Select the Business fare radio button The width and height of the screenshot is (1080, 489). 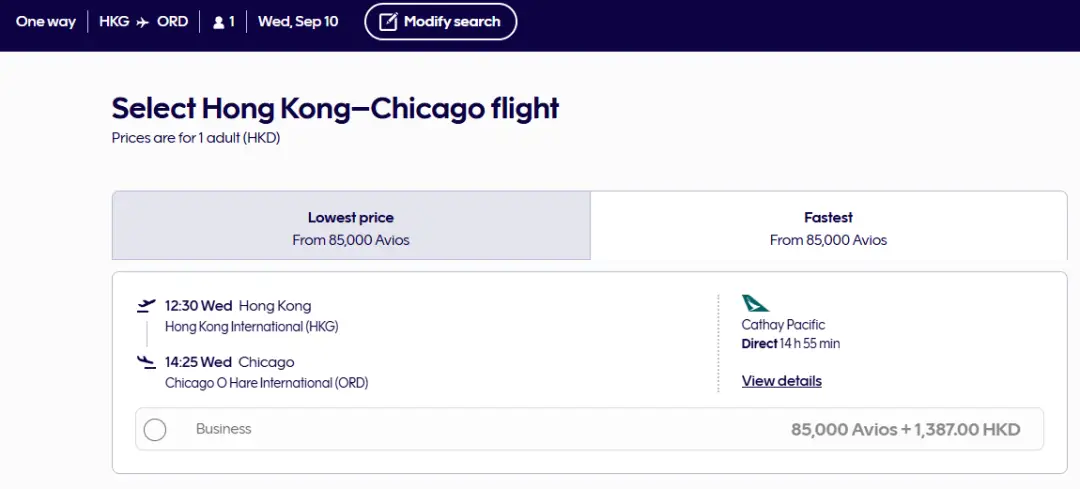(155, 430)
